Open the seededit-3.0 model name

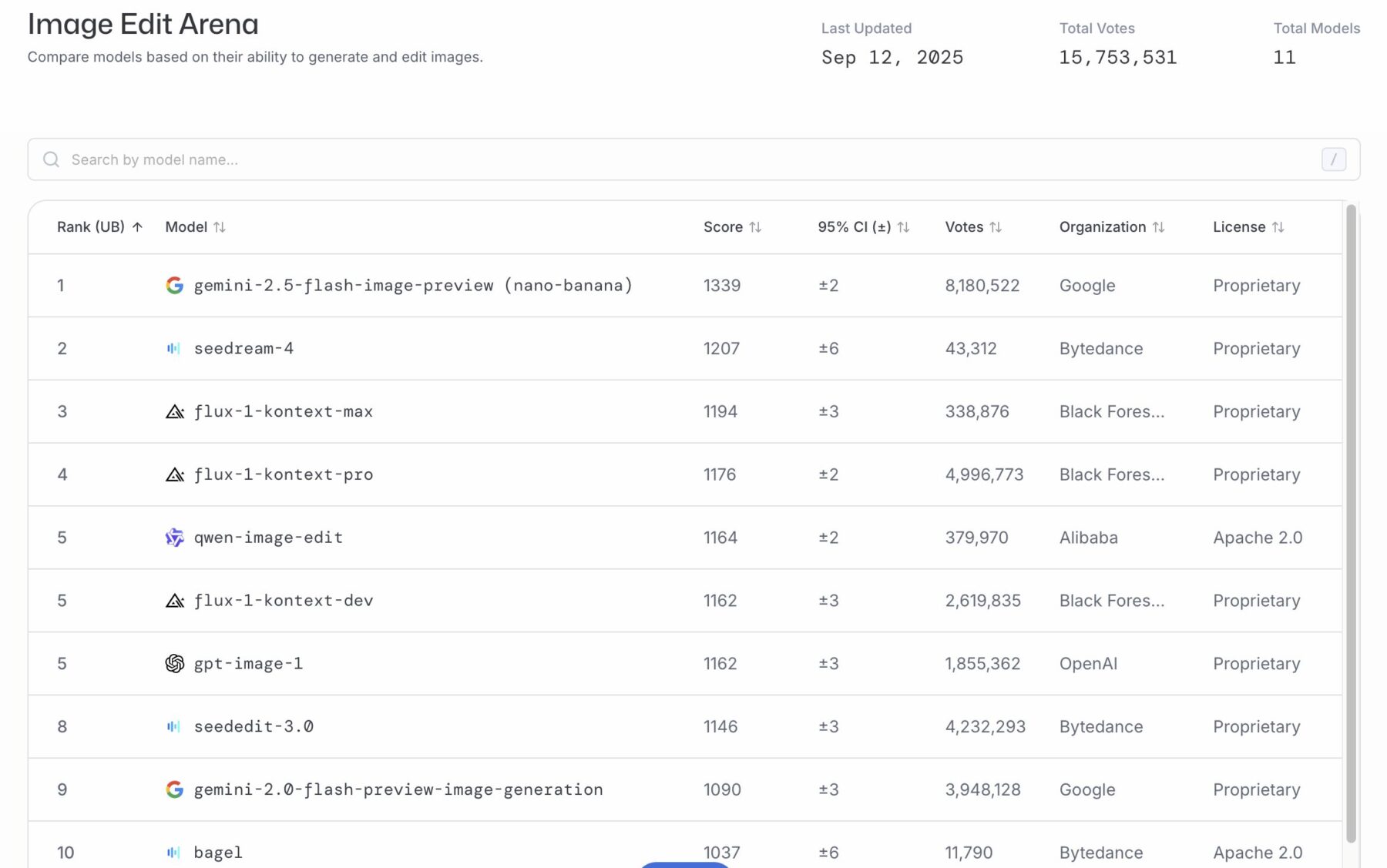point(254,726)
